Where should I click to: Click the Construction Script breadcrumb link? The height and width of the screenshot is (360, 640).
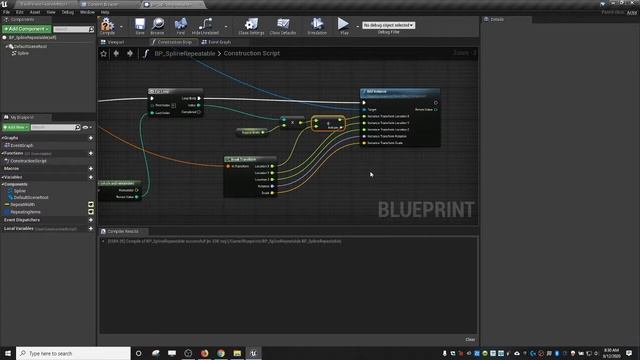coord(251,53)
